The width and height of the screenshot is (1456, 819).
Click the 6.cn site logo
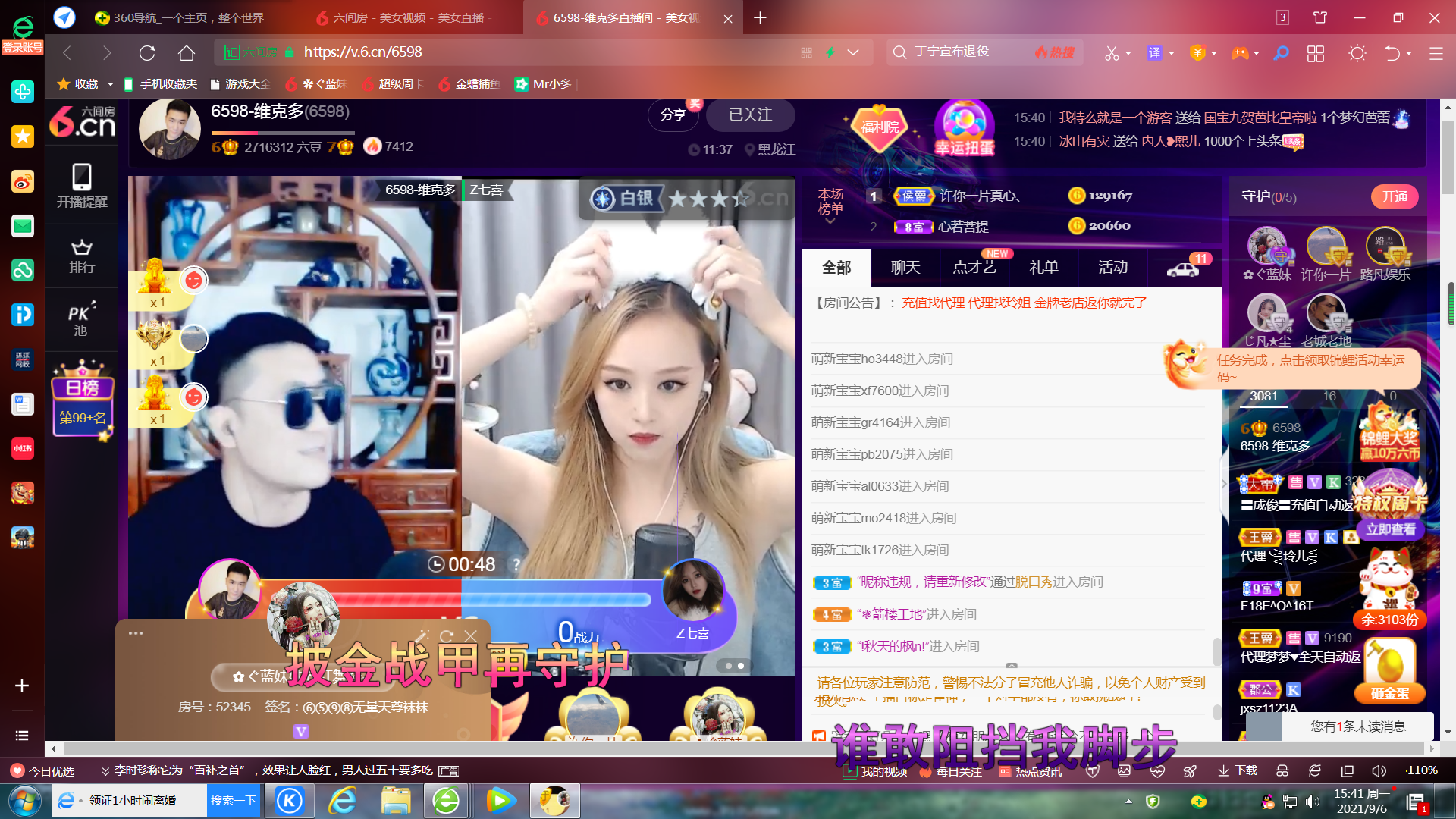83,121
